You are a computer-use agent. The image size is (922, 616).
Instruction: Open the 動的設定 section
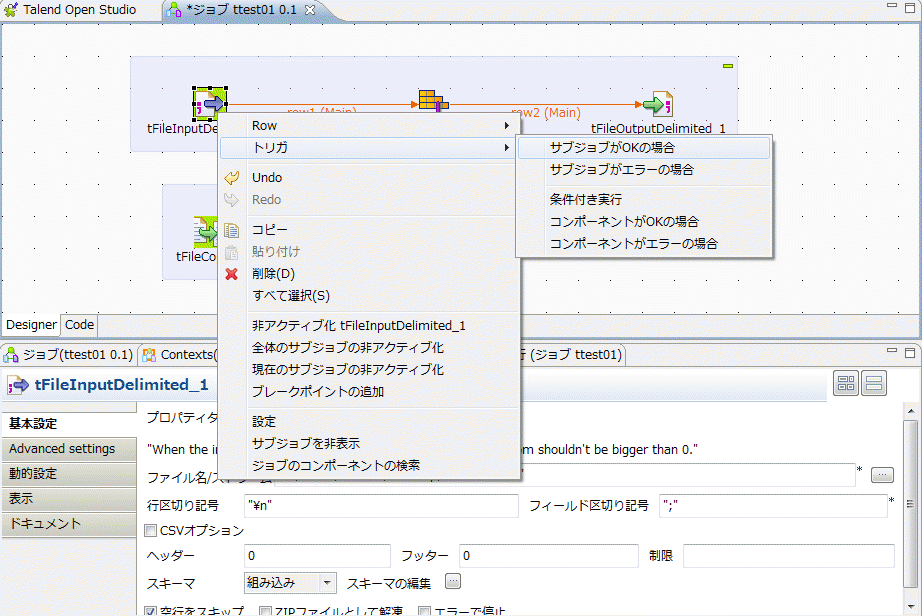tap(69, 474)
